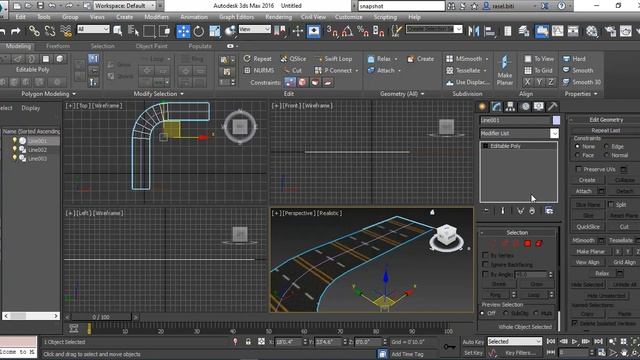Open the key mode Selected dropdown
This screenshot has width=640, height=360.
(x=514, y=341)
